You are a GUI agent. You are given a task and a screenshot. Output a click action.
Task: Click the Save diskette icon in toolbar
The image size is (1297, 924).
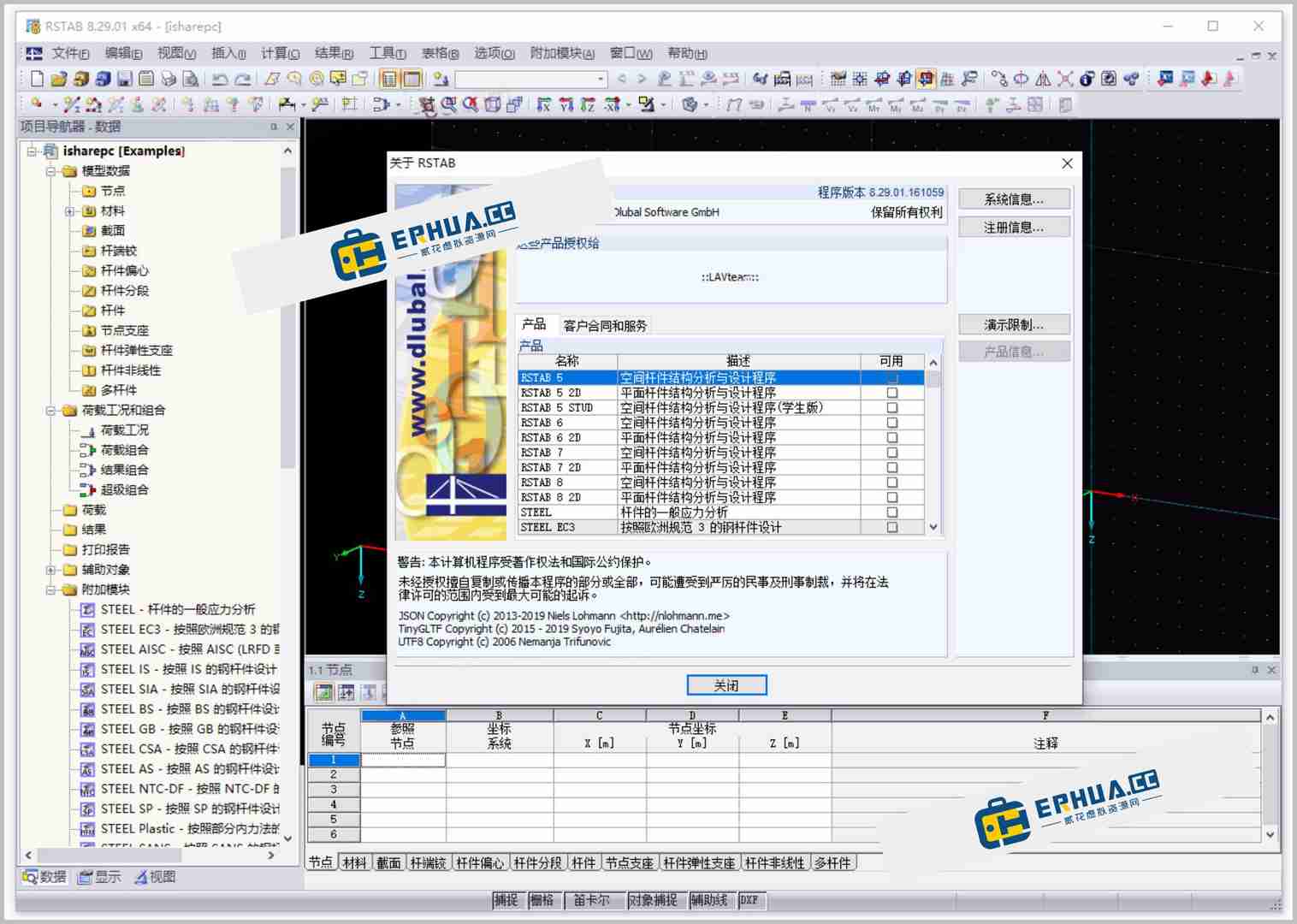(x=124, y=79)
